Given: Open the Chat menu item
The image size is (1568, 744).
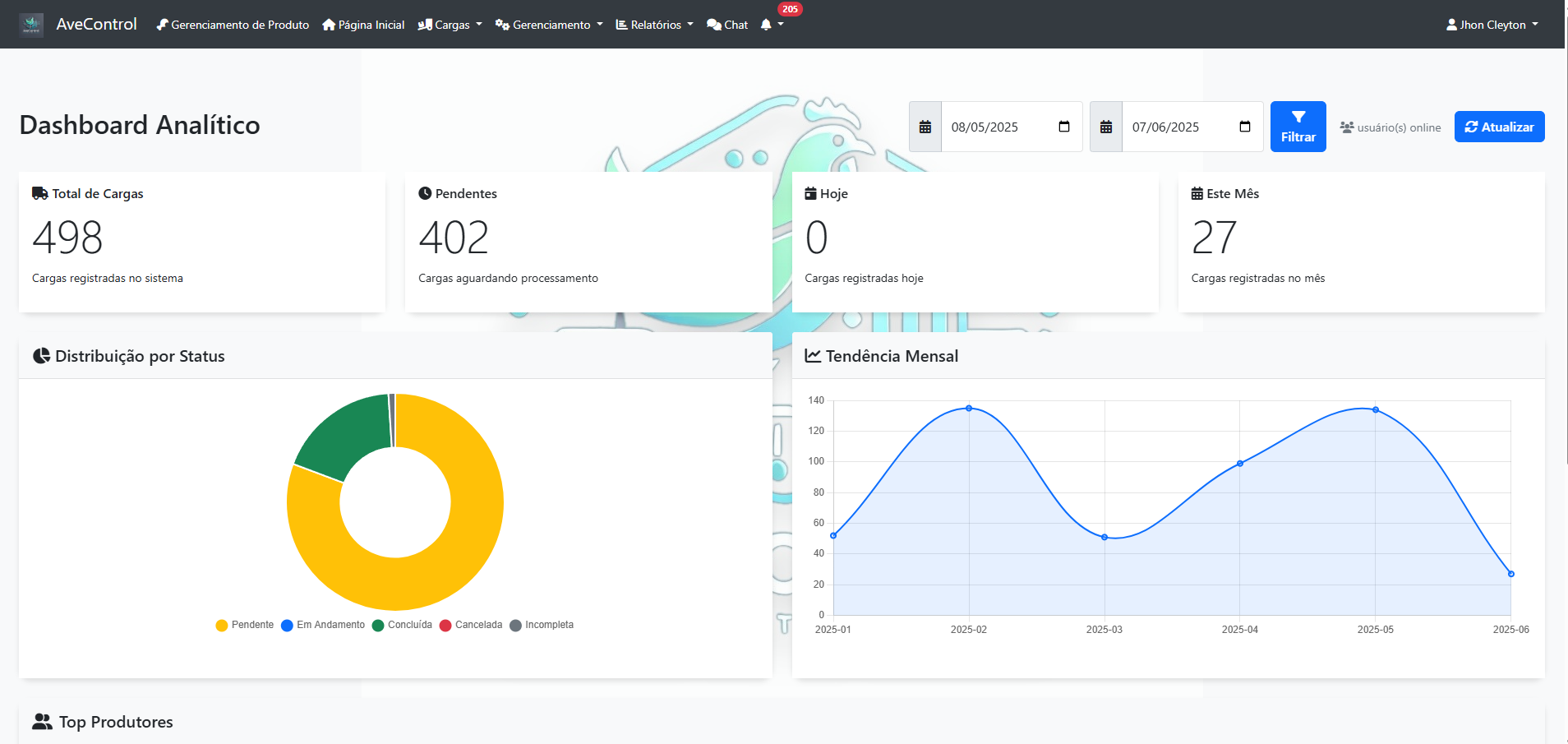Looking at the screenshot, I should 727,25.
